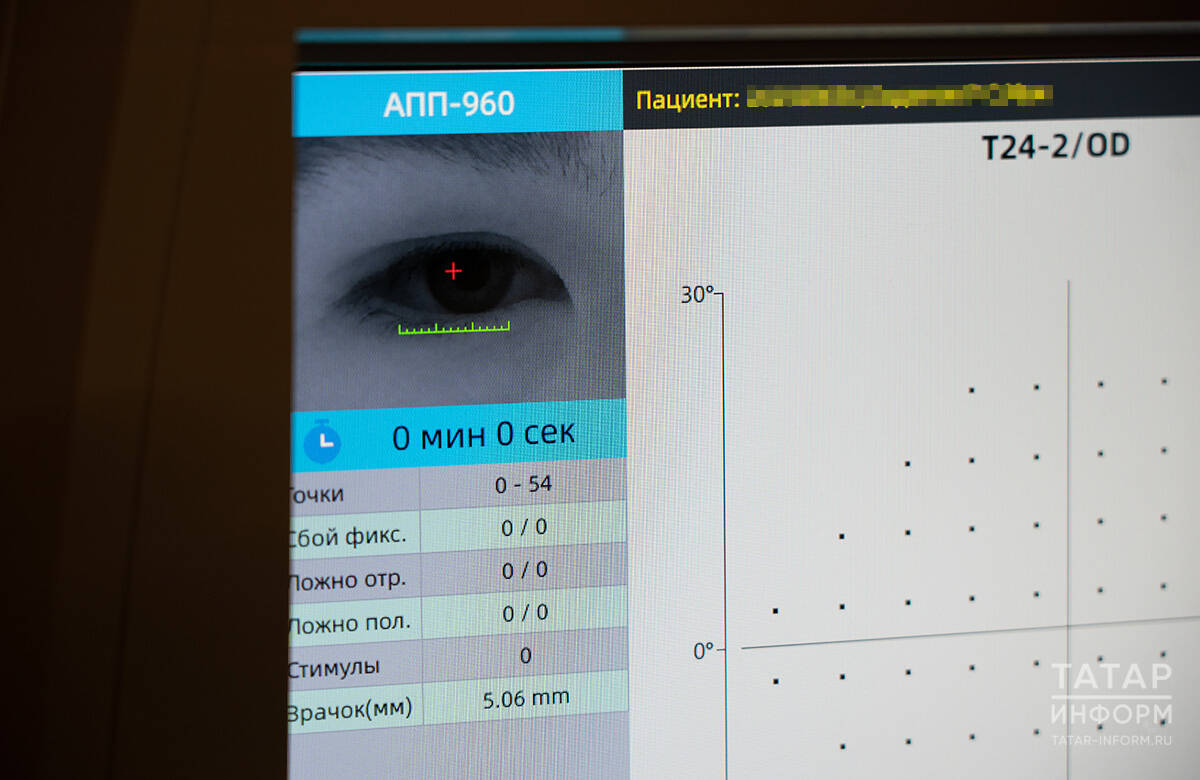
Task: Click the red crosshair on the pupil
Action: (x=454, y=271)
